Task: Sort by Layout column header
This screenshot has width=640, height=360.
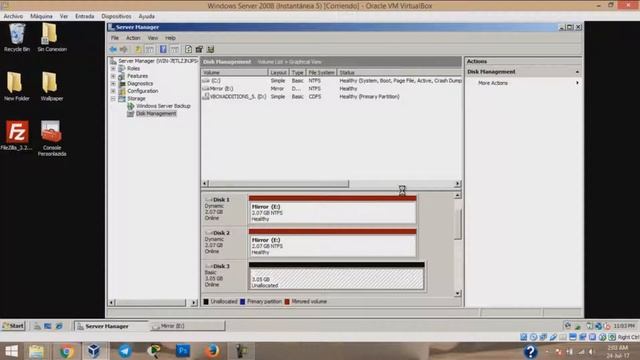Action: pos(278,72)
